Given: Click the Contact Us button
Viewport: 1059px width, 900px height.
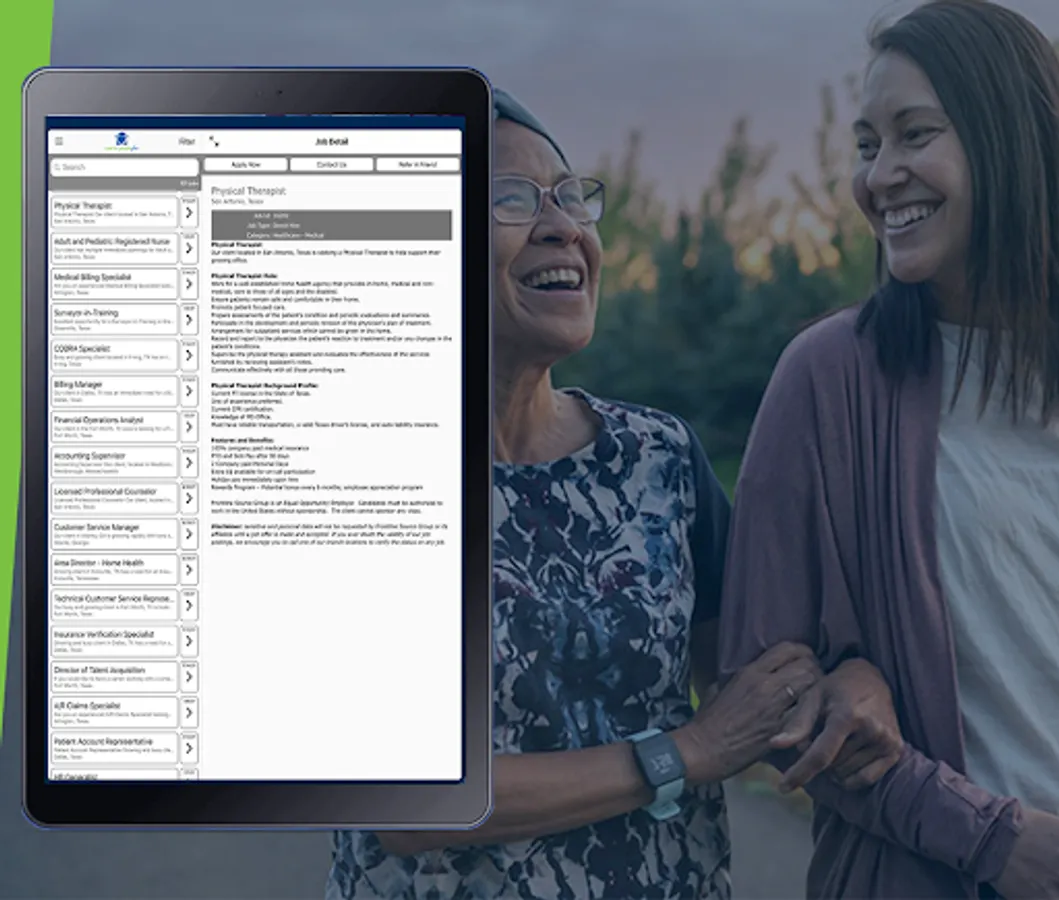Looking at the screenshot, I should click(332, 164).
